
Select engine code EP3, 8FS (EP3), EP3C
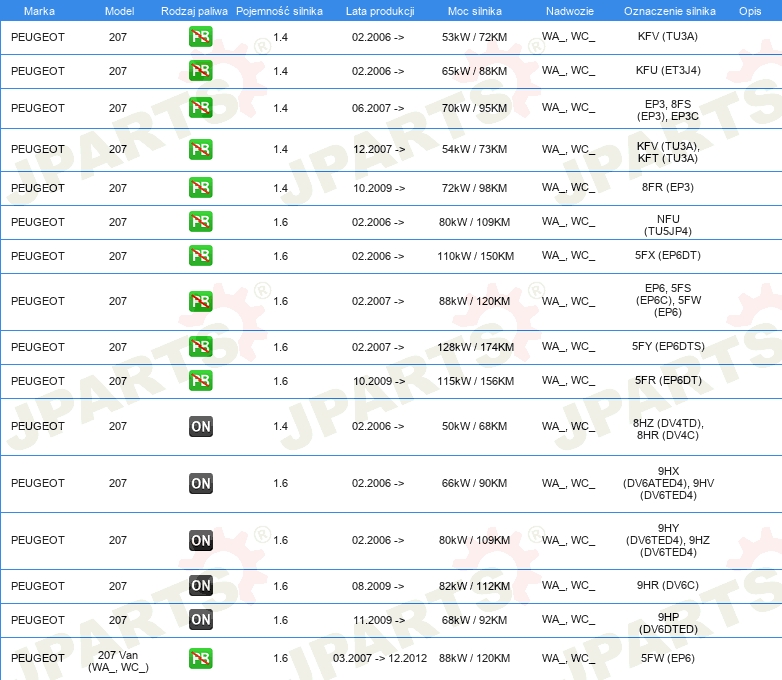[668, 110]
